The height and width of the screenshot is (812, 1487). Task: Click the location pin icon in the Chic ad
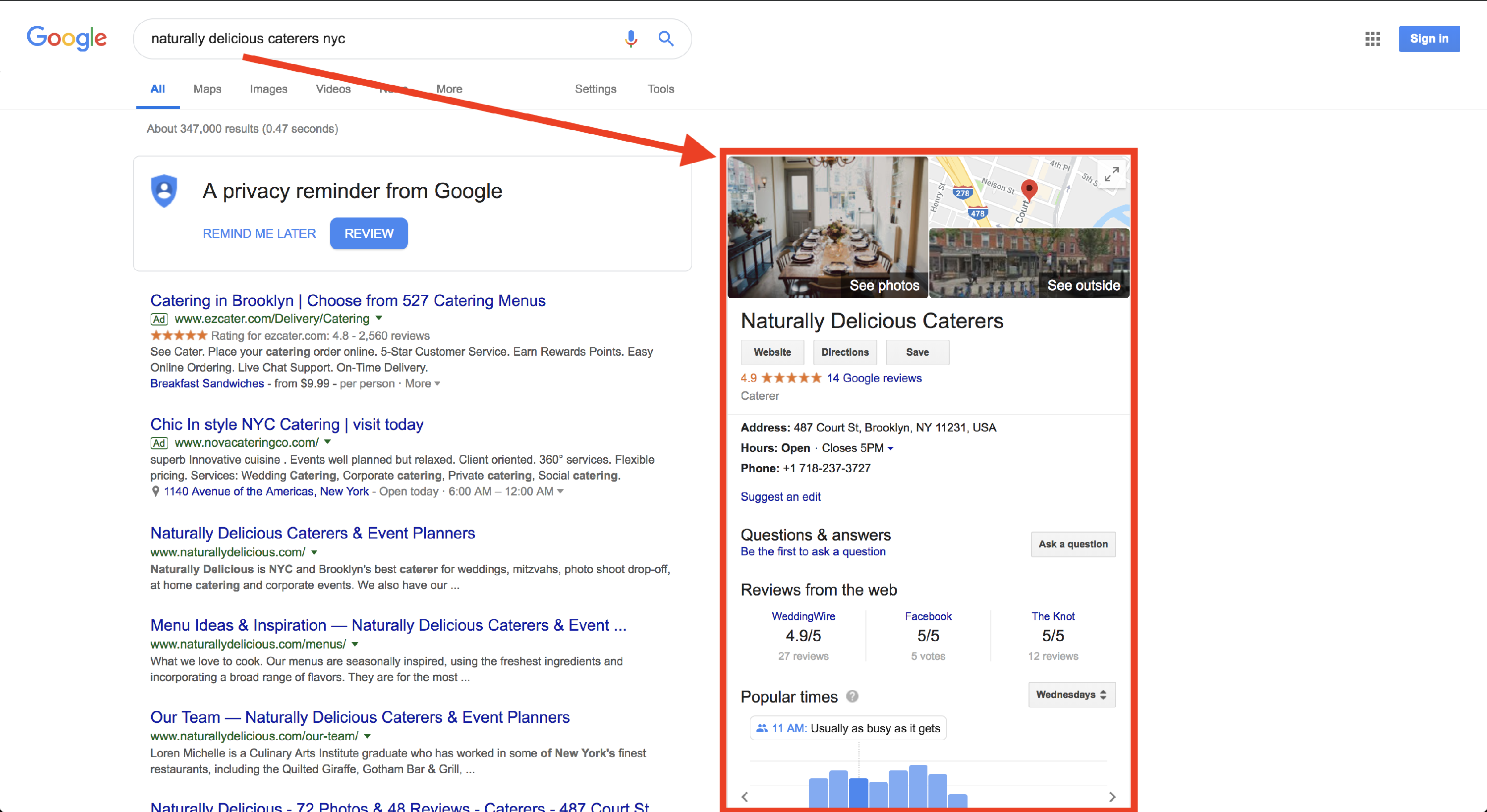pos(155,491)
